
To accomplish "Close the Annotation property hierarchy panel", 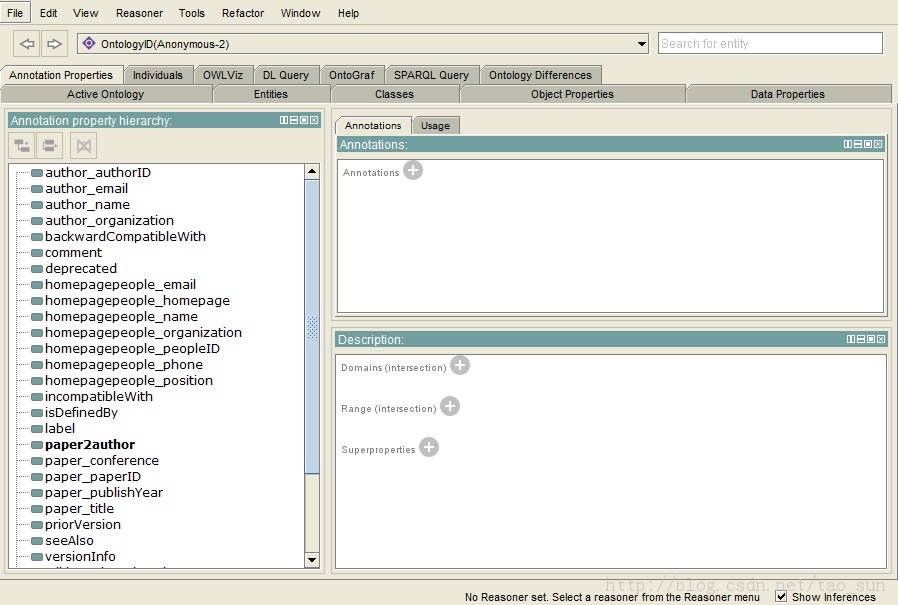I will tap(314, 120).
